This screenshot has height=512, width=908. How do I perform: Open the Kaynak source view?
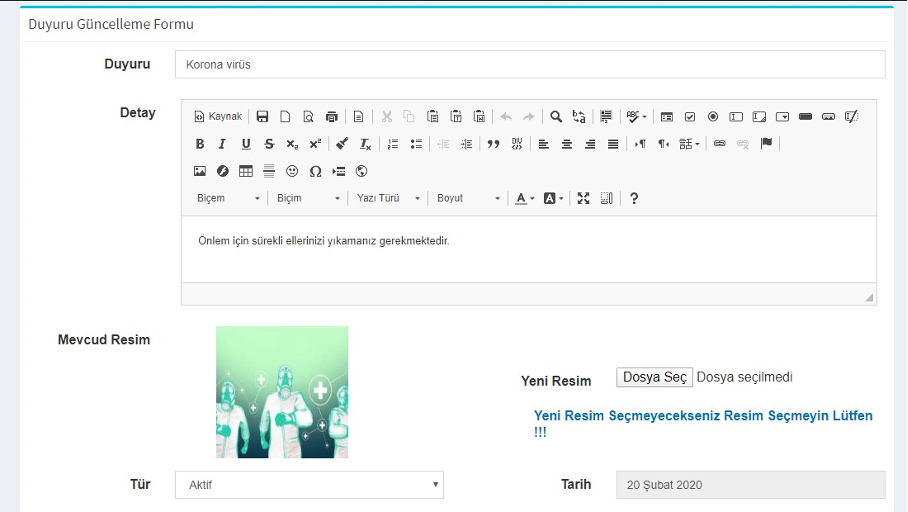click(x=218, y=116)
